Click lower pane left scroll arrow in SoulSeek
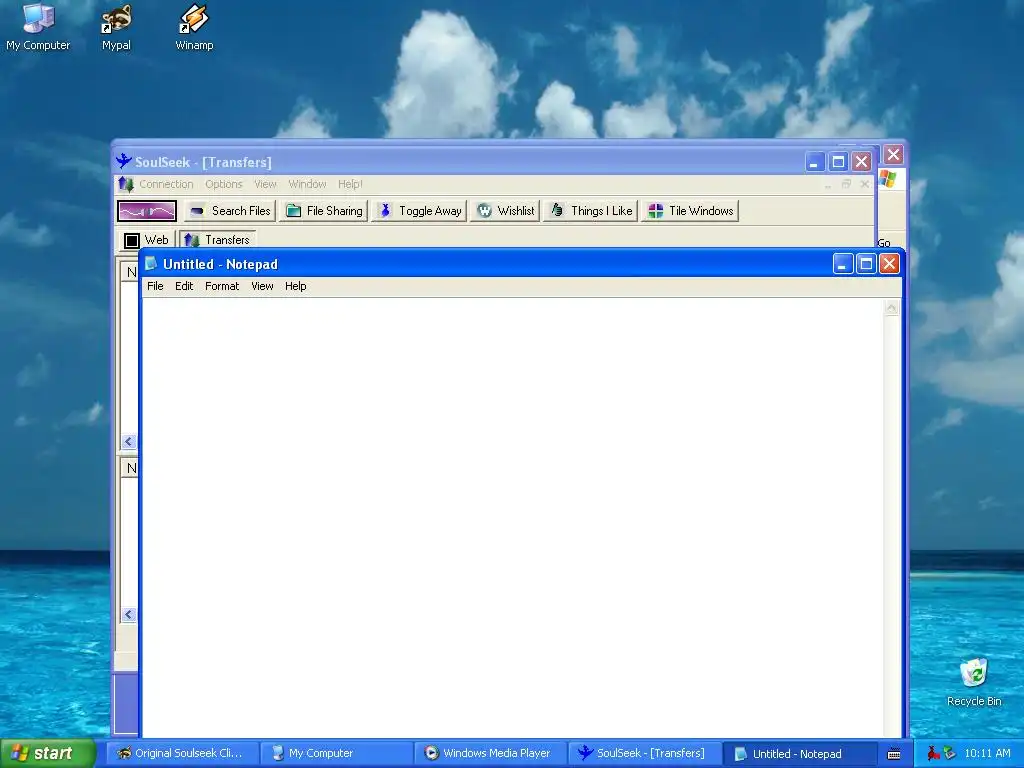The image size is (1024, 768). pos(129,615)
